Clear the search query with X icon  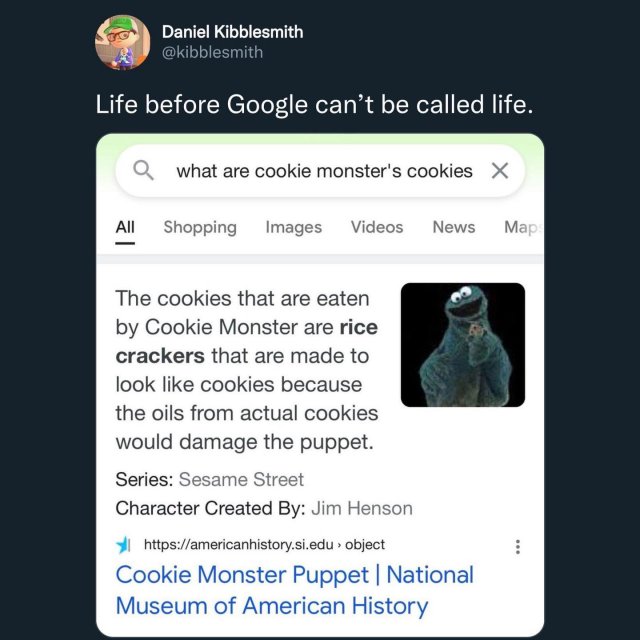click(x=500, y=171)
